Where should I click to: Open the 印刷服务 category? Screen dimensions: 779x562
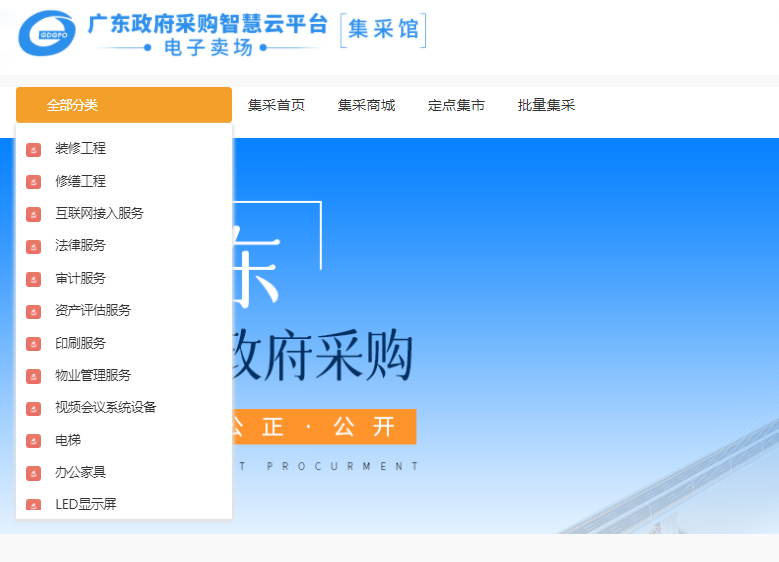pos(80,343)
